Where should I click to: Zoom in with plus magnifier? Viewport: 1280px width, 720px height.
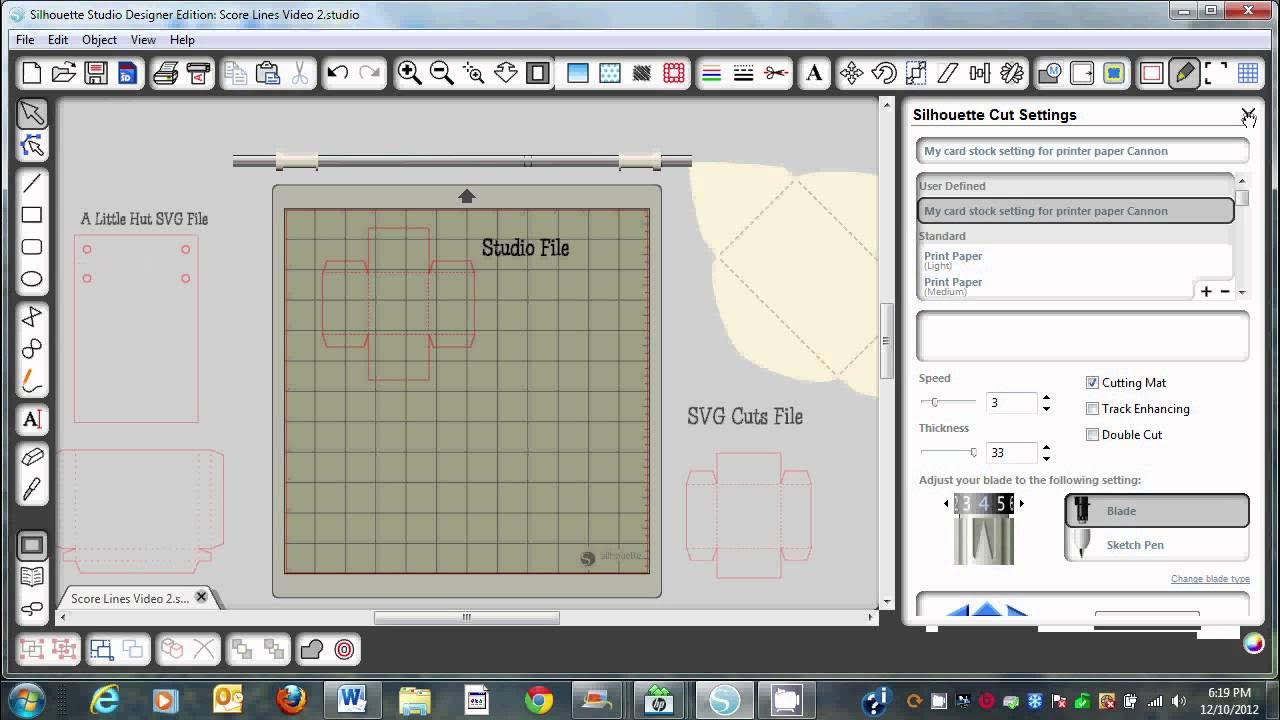(x=409, y=73)
